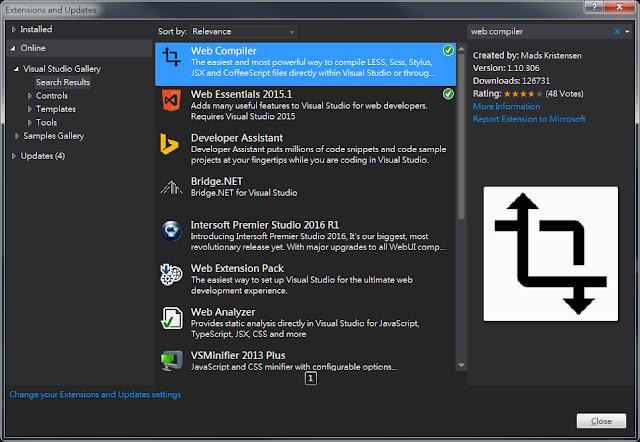640x442 pixels.
Task: Select the Bridge.NET title
Action: [217, 181]
